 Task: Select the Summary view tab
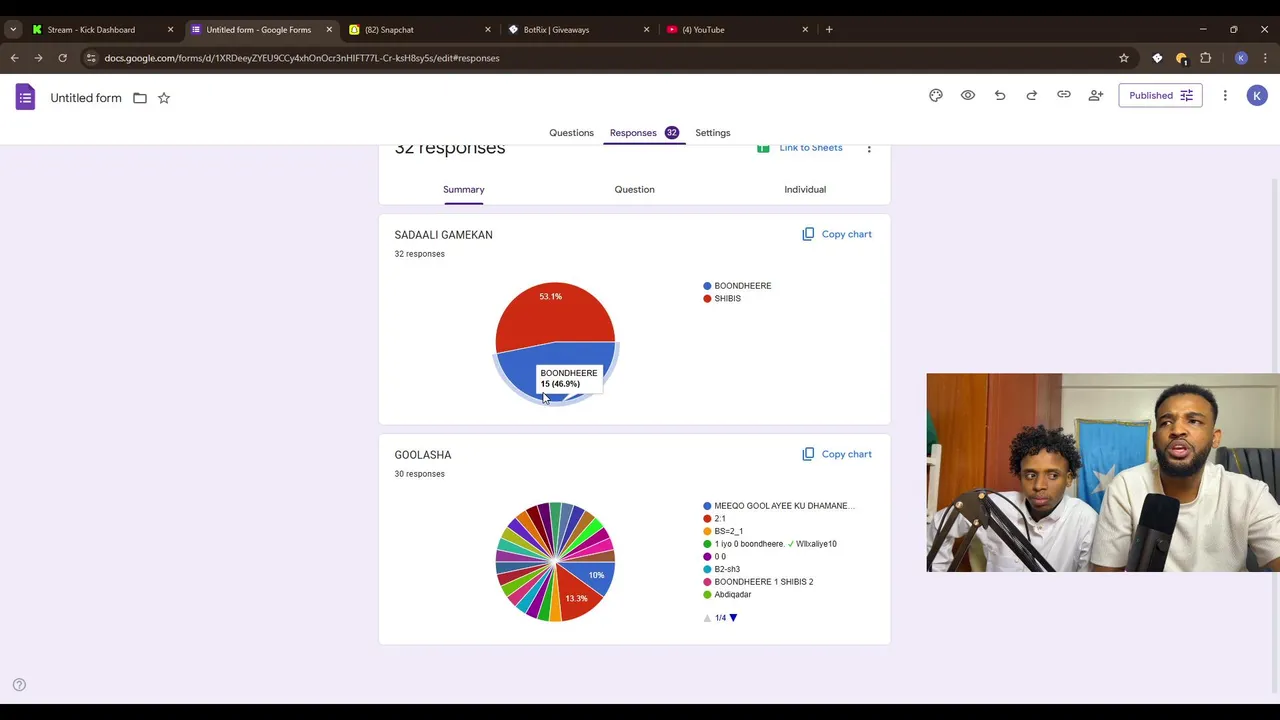463,189
